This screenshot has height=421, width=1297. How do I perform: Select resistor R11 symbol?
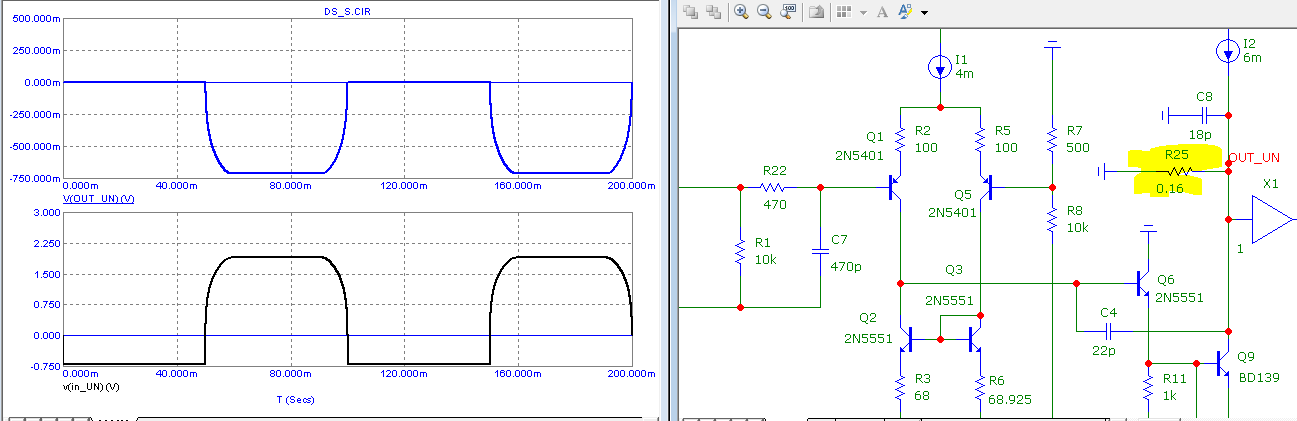point(1148,387)
